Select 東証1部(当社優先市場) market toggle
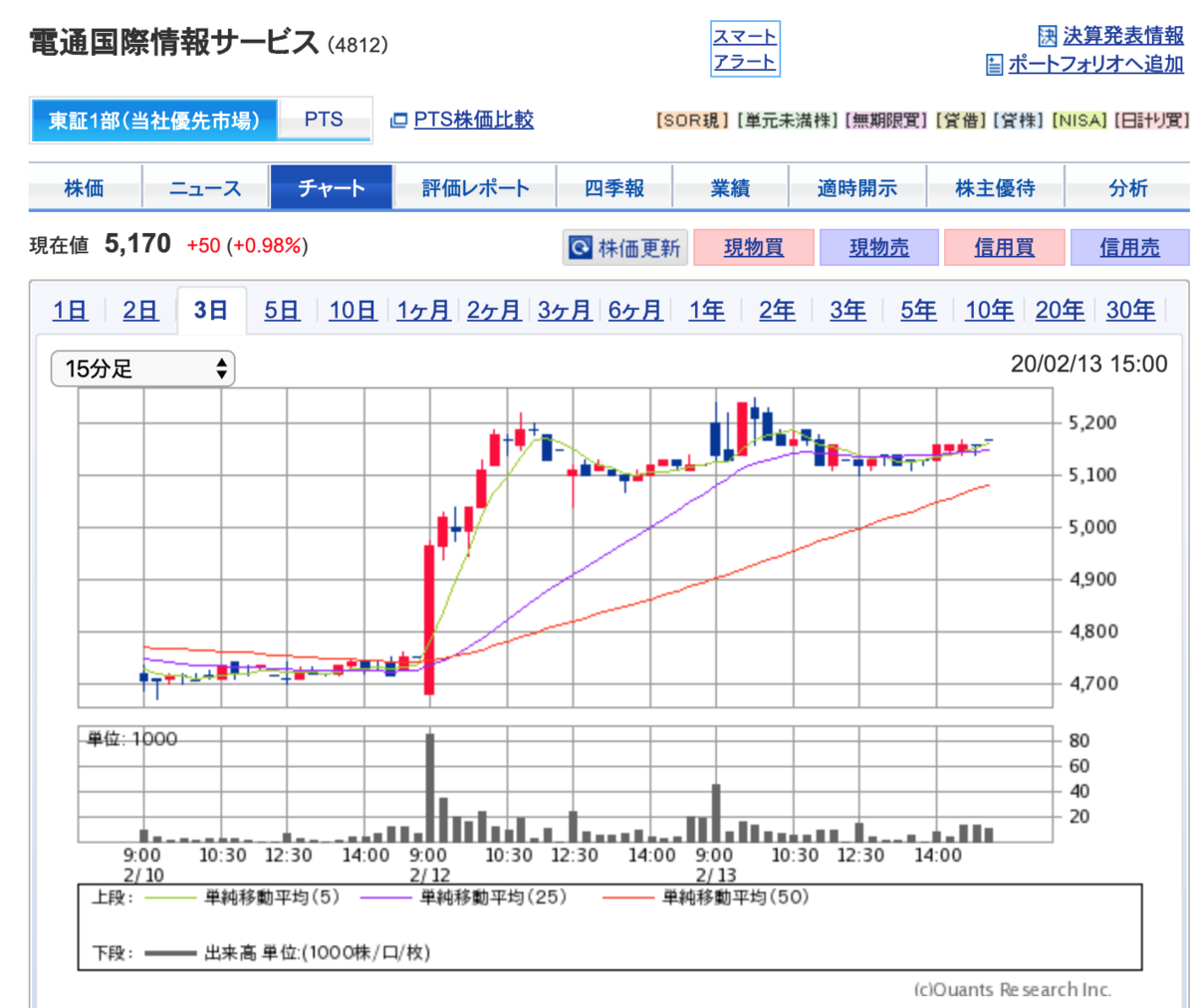Image resolution: width=1195 pixels, height=1008 pixels. (154, 121)
